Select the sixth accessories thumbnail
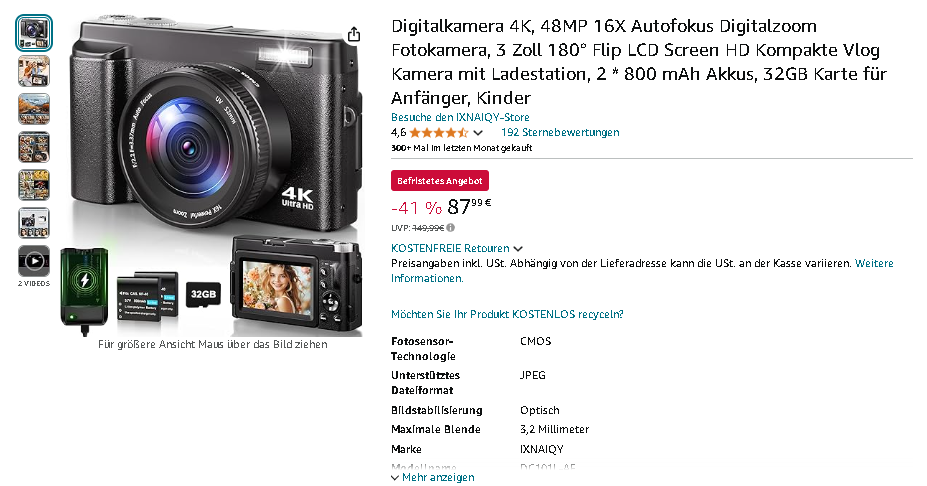The image size is (927, 486). pyautogui.click(x=34, y=223)
